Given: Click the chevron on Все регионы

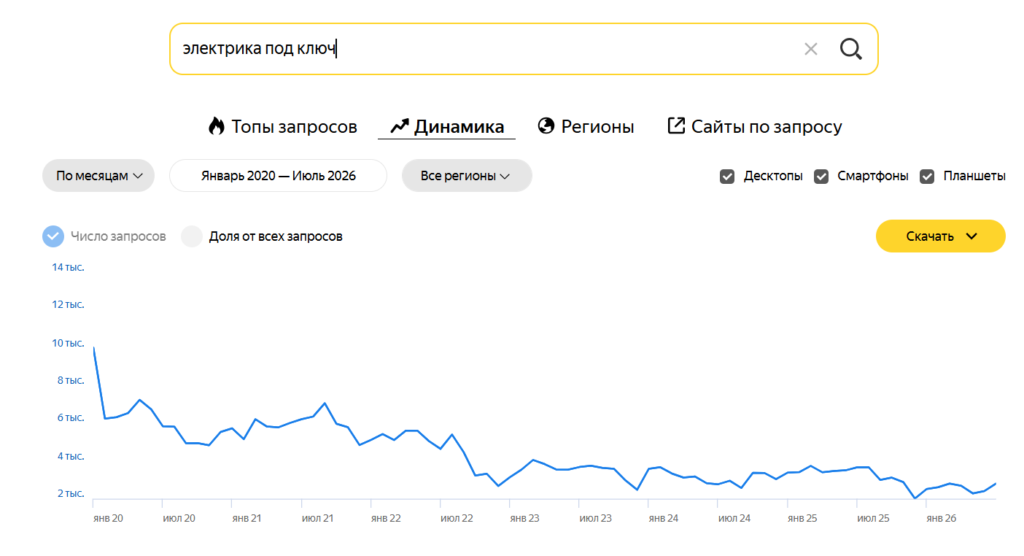Looking at the screenshot, I should coord(505,176).
